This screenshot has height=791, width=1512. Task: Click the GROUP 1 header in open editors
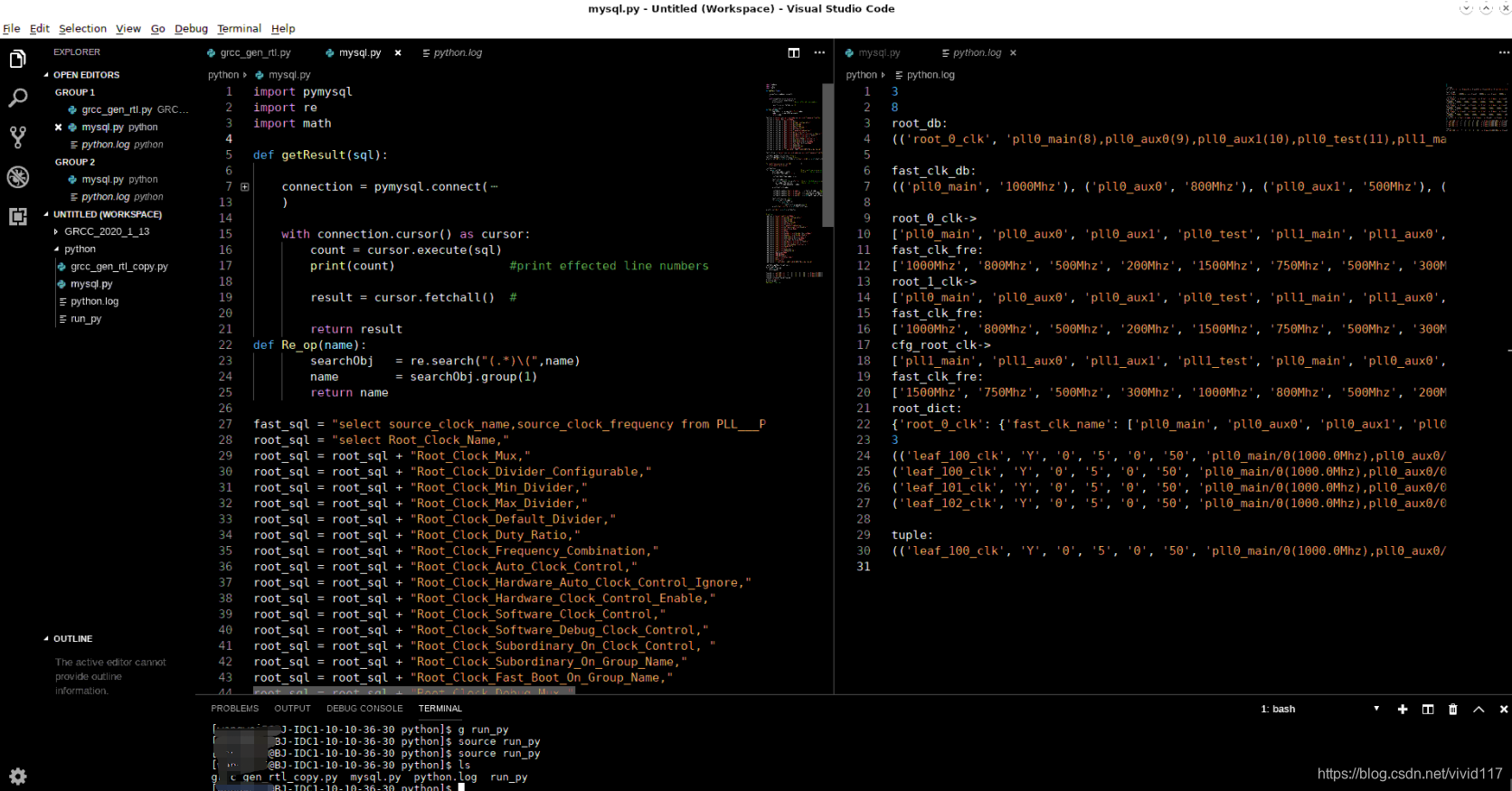coord(74,92)
